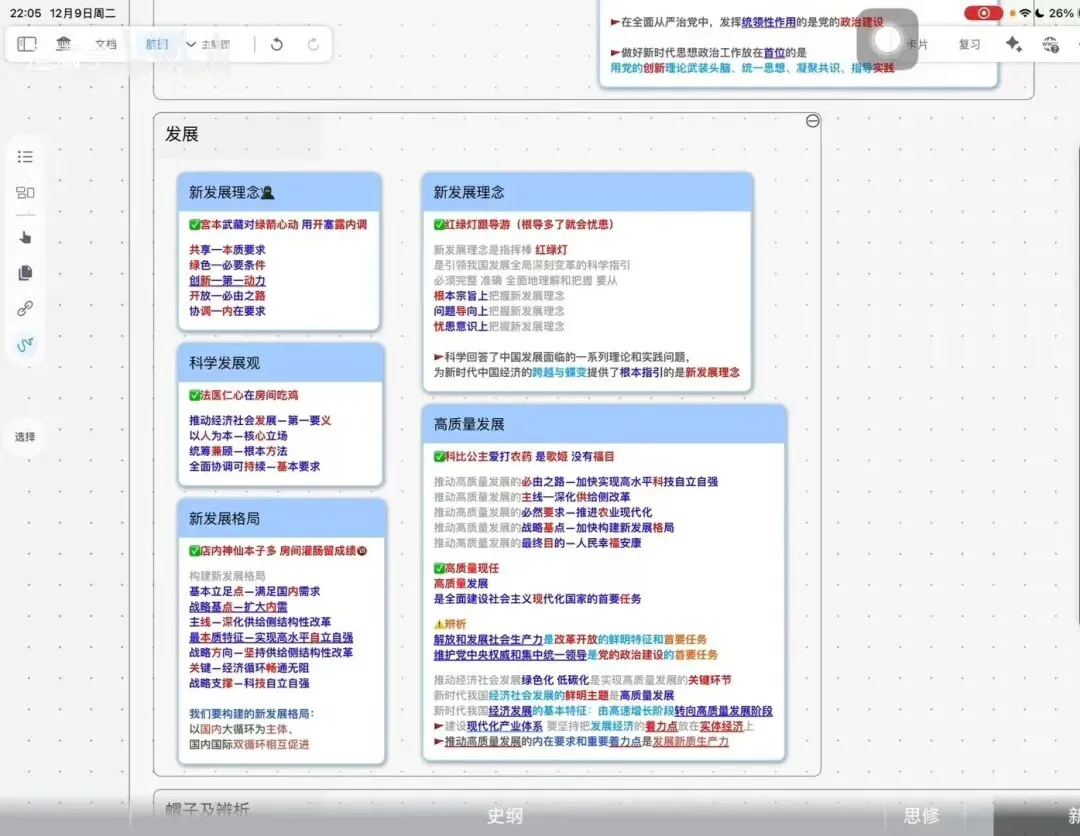Tap the AI sparkle icon

pyautogui.click(x=1013, y=44)
